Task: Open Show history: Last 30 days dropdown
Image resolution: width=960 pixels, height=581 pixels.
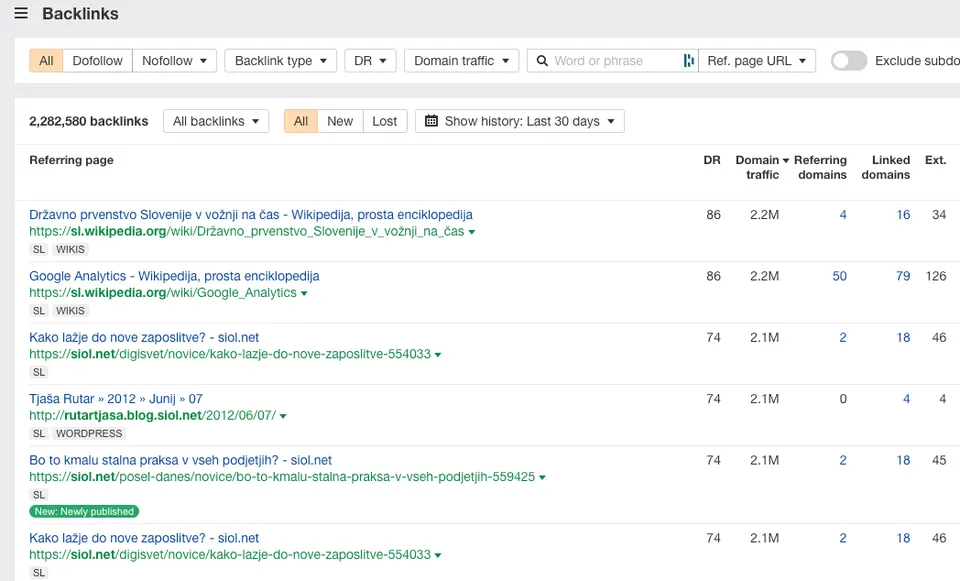Action: tap(520, 121)
